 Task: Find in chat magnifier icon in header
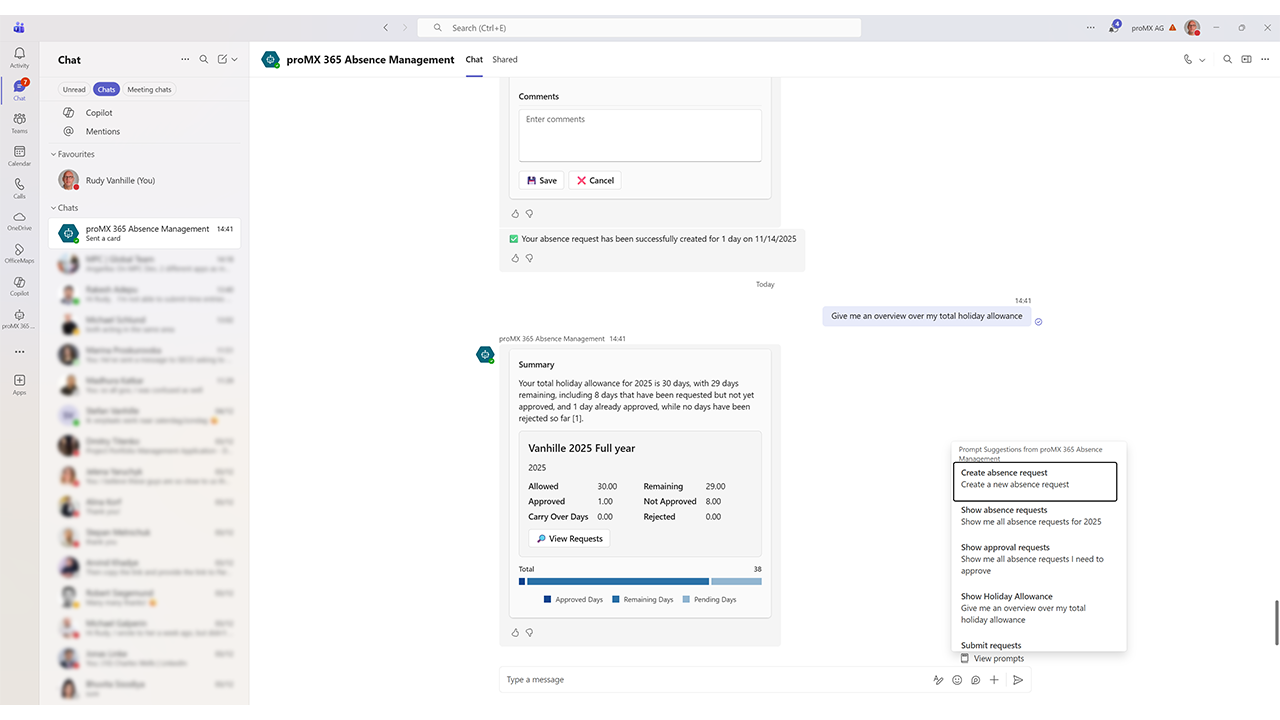tap(1228, 60)
